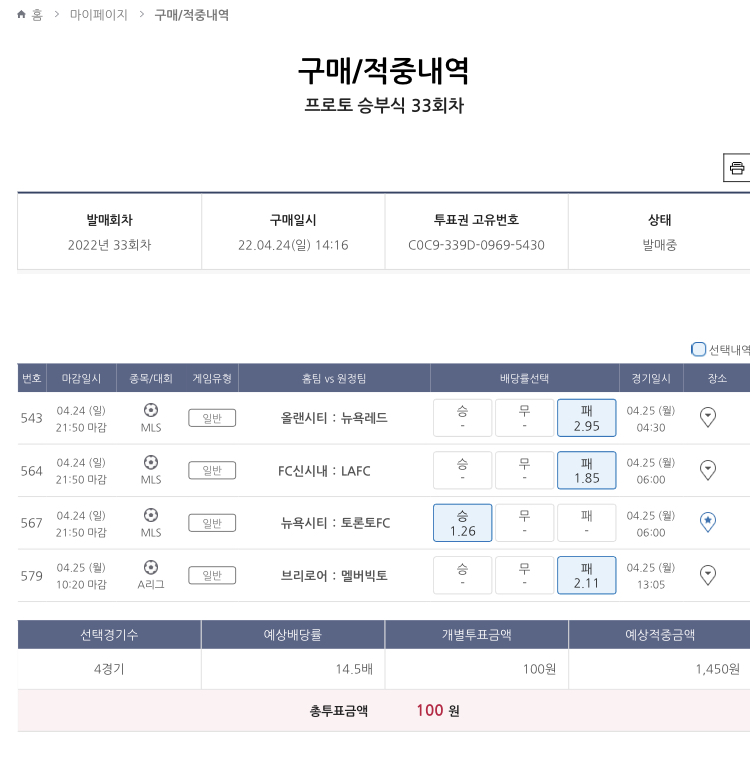The image size is (750, 760).
Task: Open 마이페이지 breadcrumb link
Action: coord(98,15)
